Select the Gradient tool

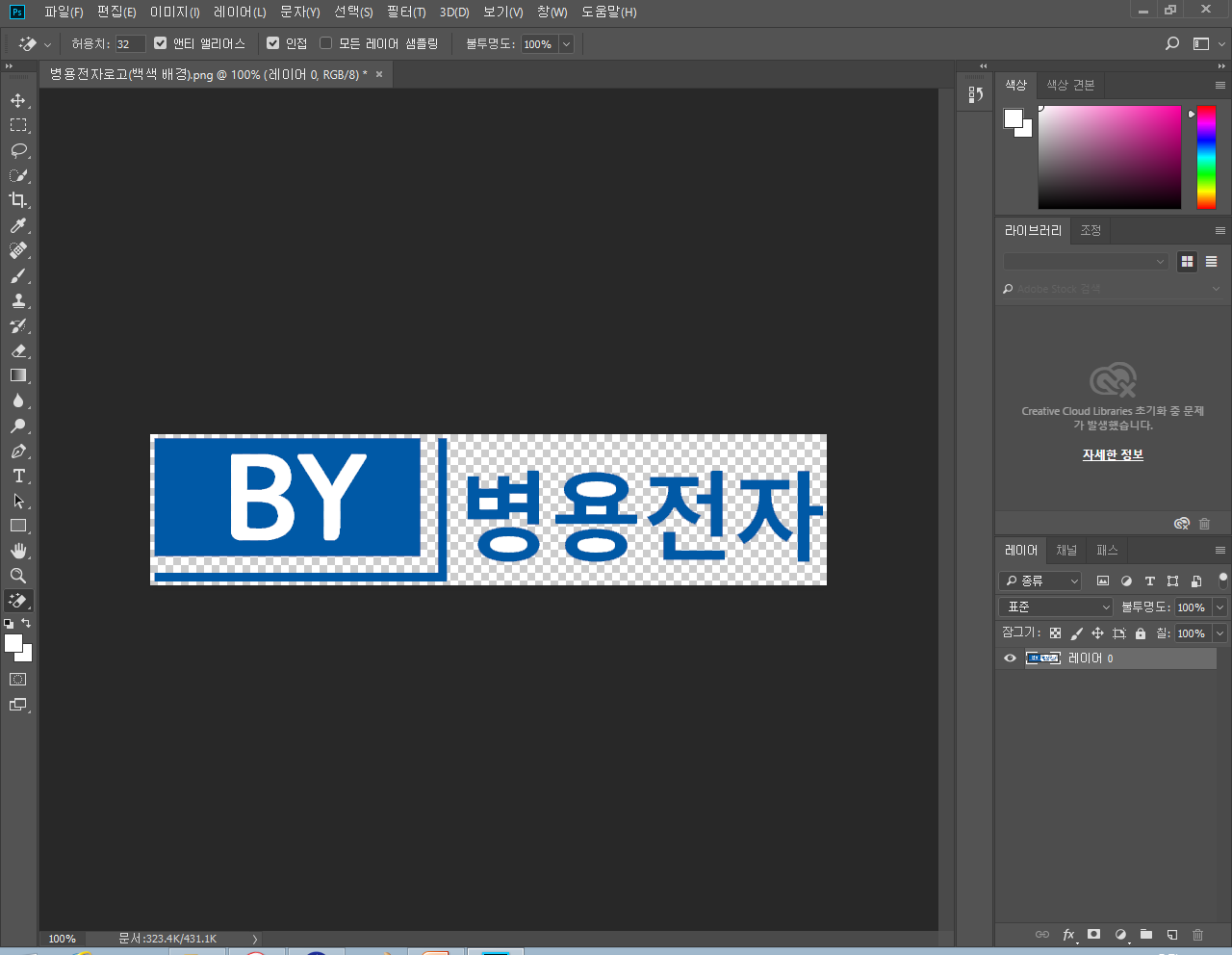tap(18, 375)
